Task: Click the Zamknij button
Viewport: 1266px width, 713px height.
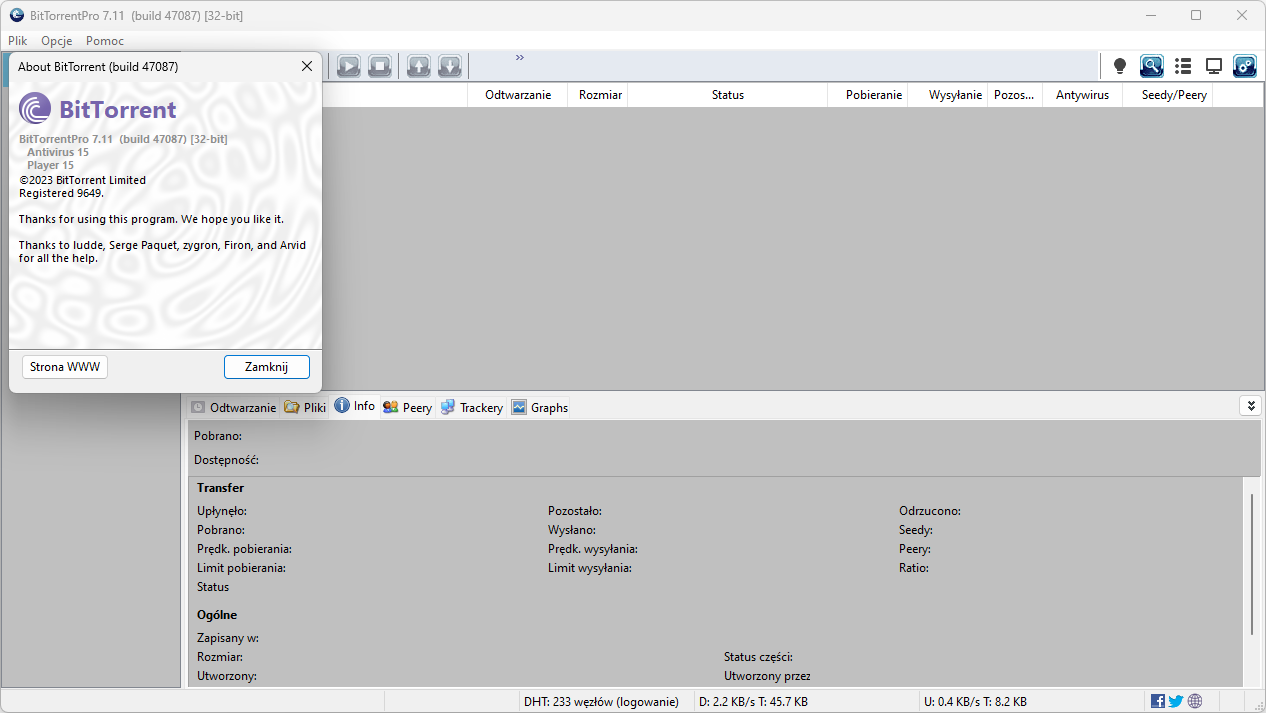Action: pos(267,367)
